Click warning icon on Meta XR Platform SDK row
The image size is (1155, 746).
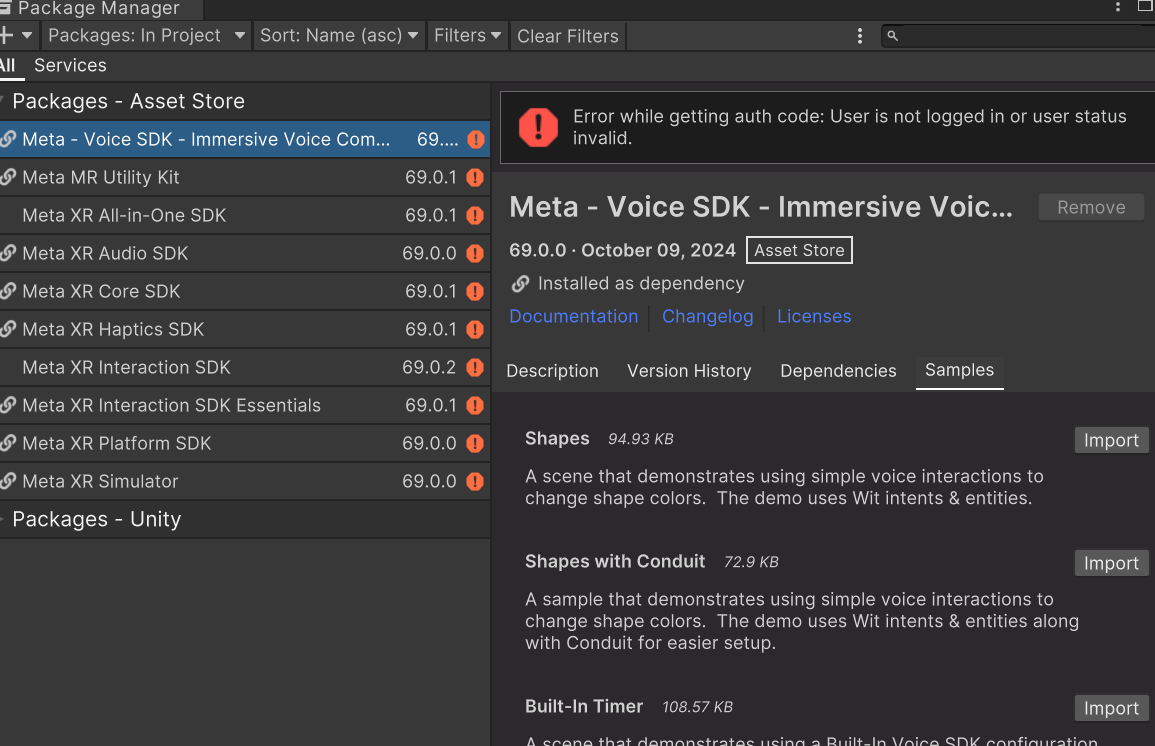click(475, 443)
